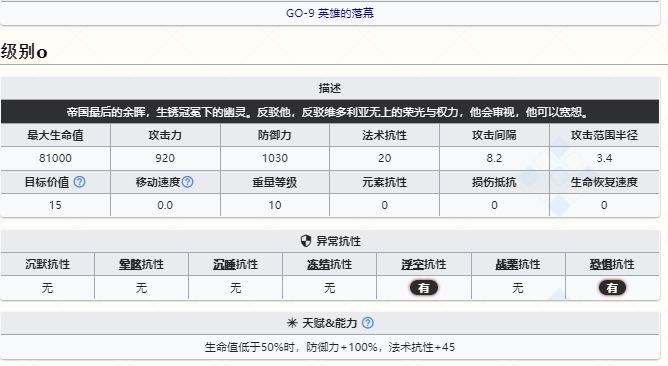
Task: Select the value 0.0 under 移动速度
Action: pyautogui.click(x=165, y=205)
